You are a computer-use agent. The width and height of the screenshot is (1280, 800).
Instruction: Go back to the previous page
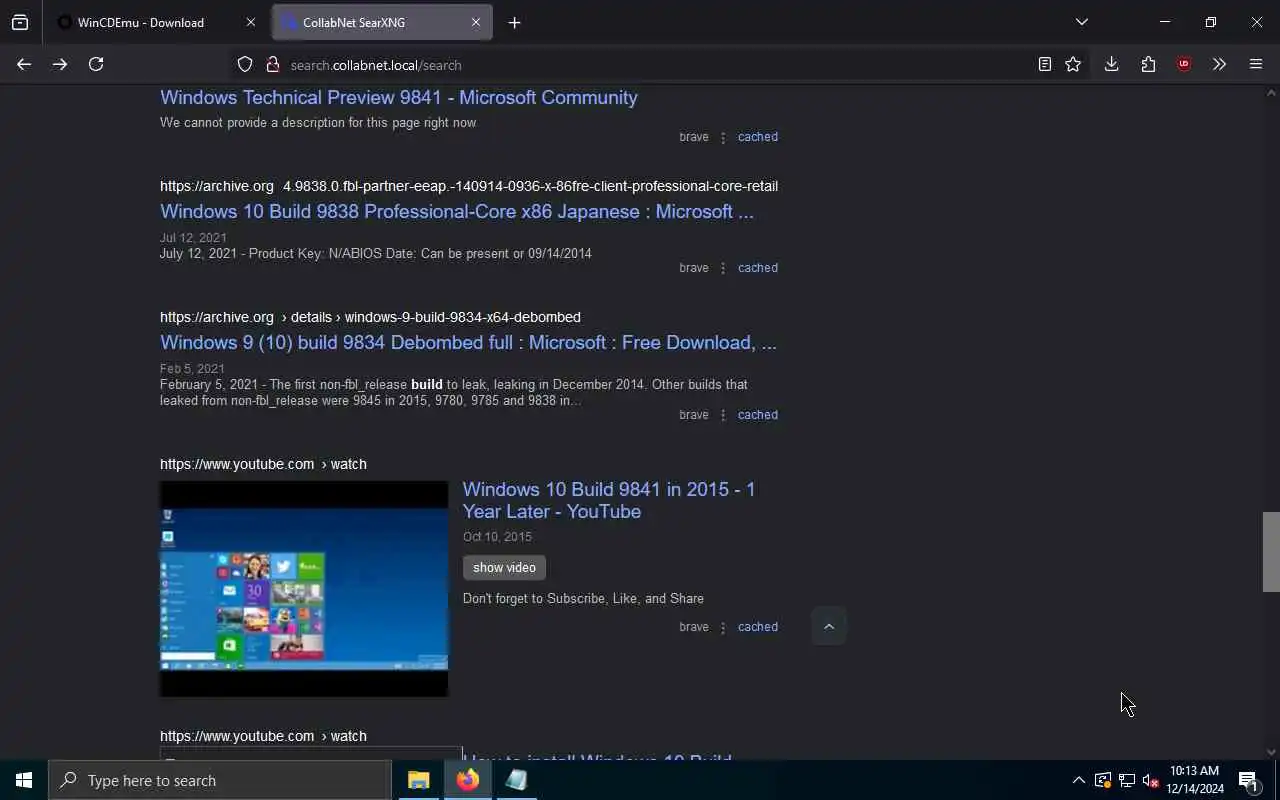pos(24,64)
